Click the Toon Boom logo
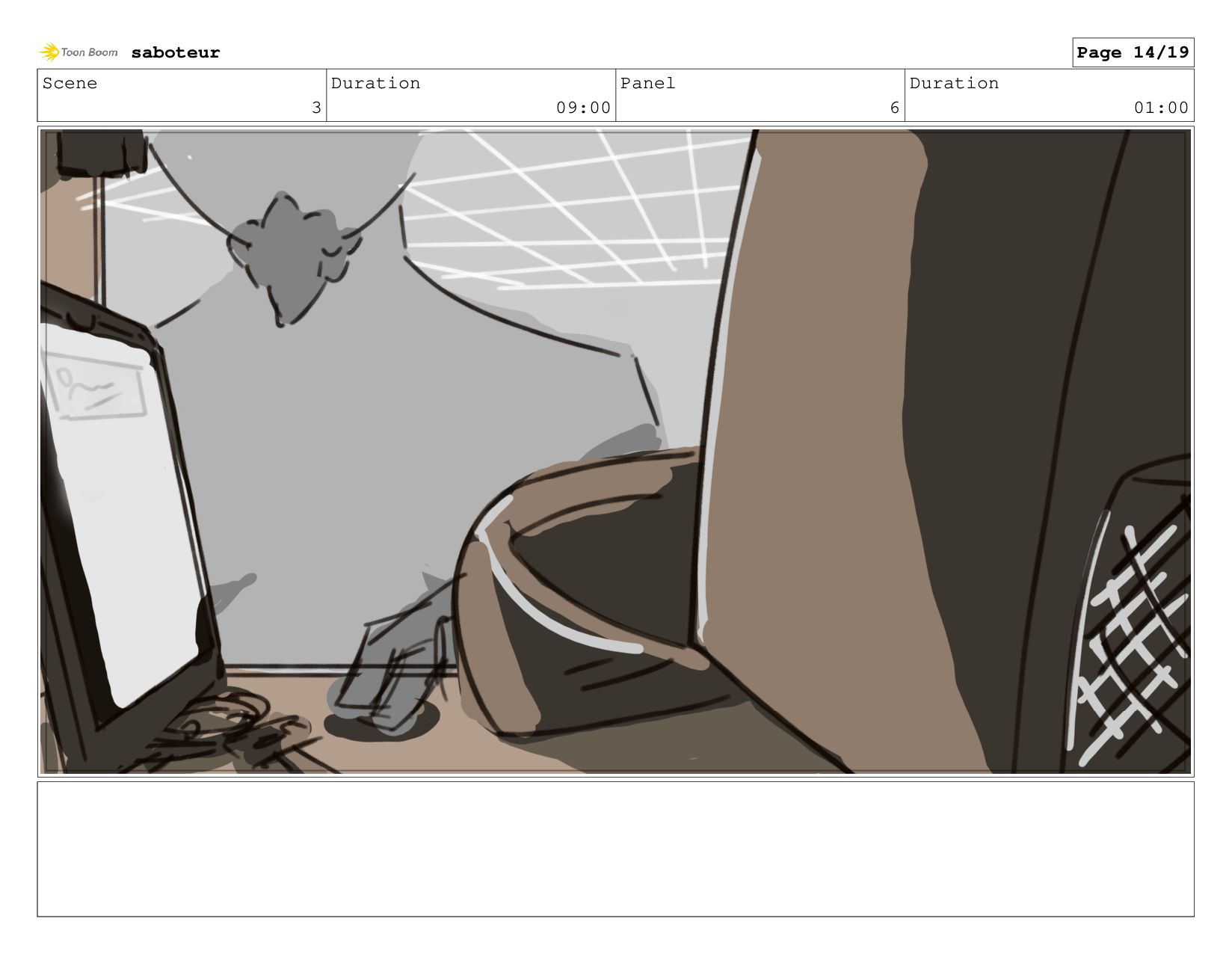The width and height of the screenshot is (1232, 954). click(x=78, y=52)
